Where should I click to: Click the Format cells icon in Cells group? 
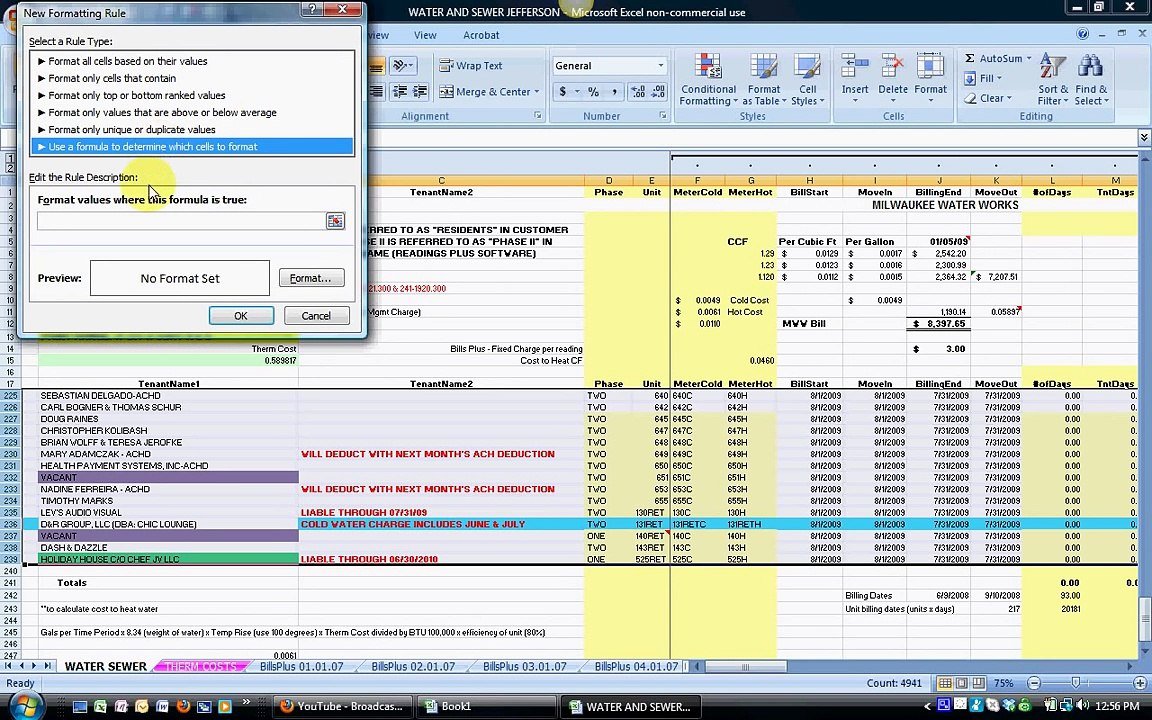(930, 66)
